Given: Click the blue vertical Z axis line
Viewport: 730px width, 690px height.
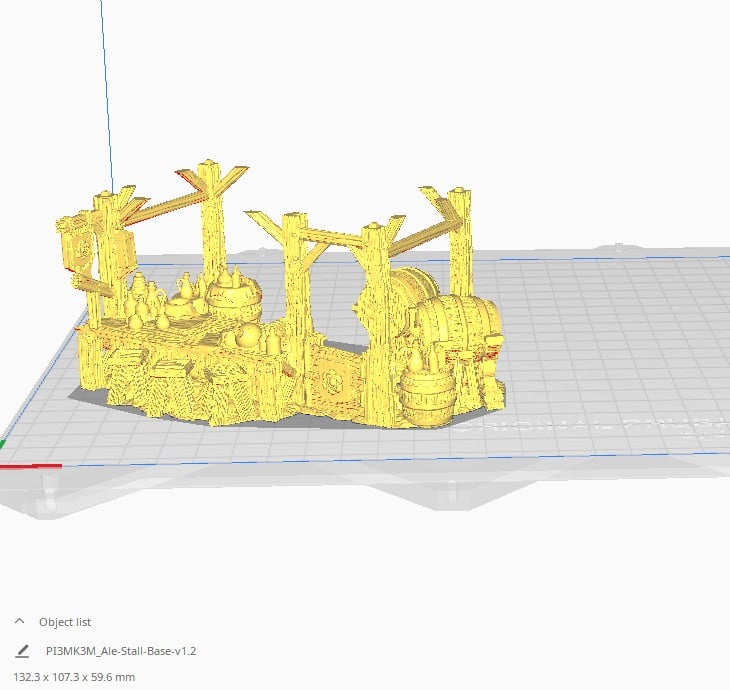Looking at the screenshot, I should [105, 100].
